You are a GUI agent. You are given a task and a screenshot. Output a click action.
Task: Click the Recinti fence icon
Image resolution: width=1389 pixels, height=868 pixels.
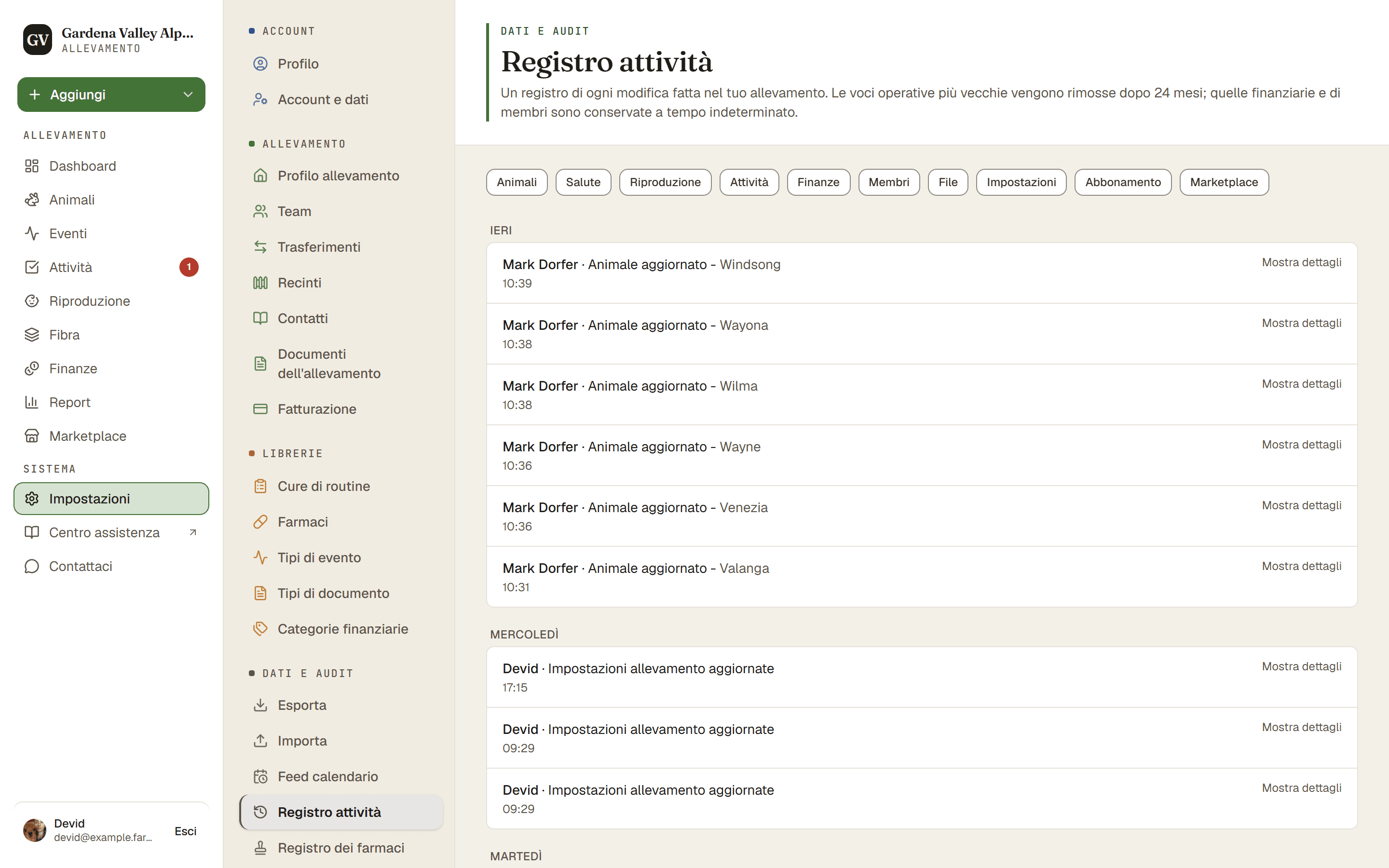pos(260,283)
